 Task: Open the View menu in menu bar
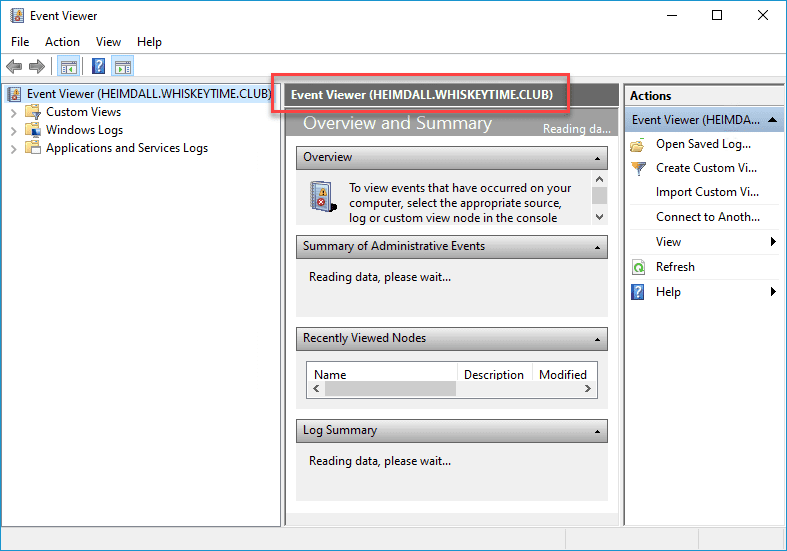[108, 42]
